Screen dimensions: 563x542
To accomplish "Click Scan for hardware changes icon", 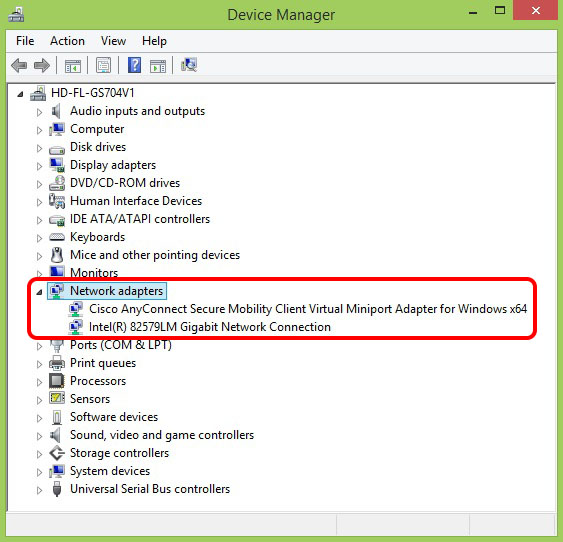I will tap(189, 65).
